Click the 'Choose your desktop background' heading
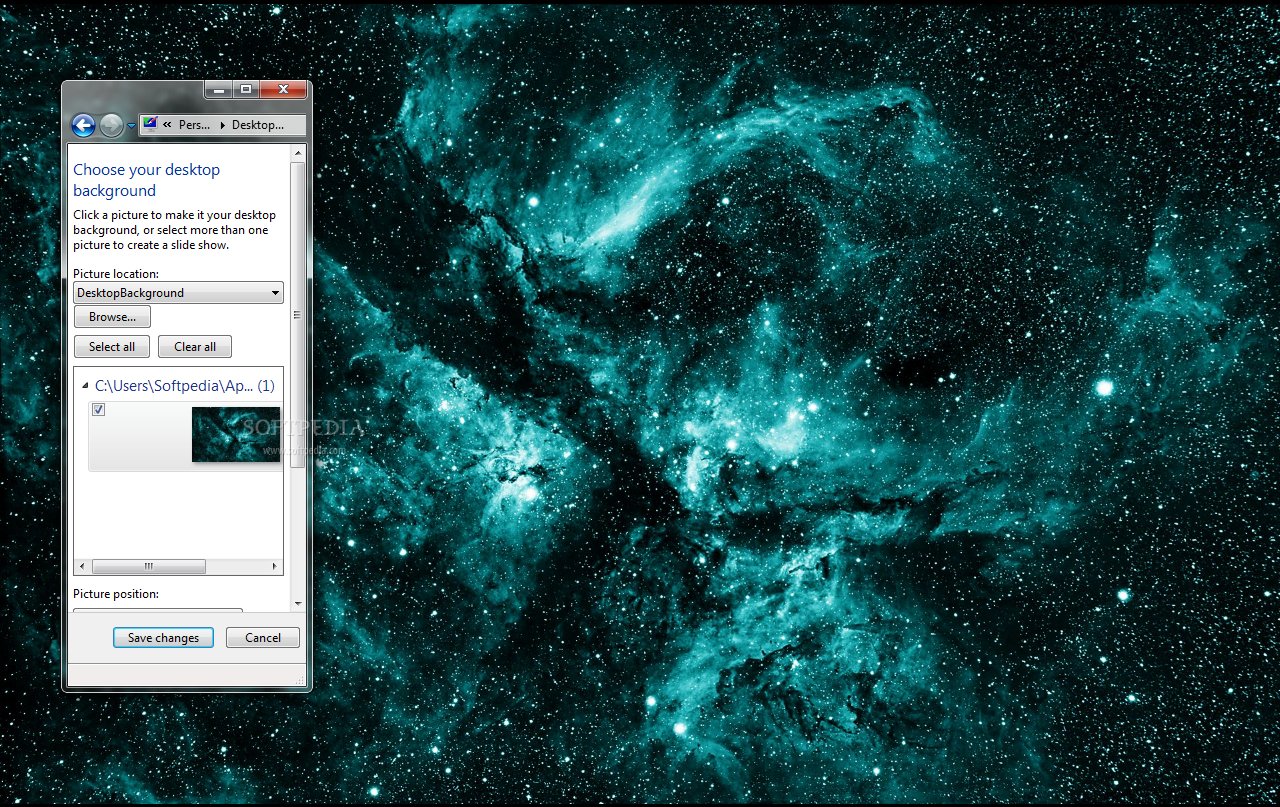This screenshot has height=807, width=1280. (x=146, y=180)
